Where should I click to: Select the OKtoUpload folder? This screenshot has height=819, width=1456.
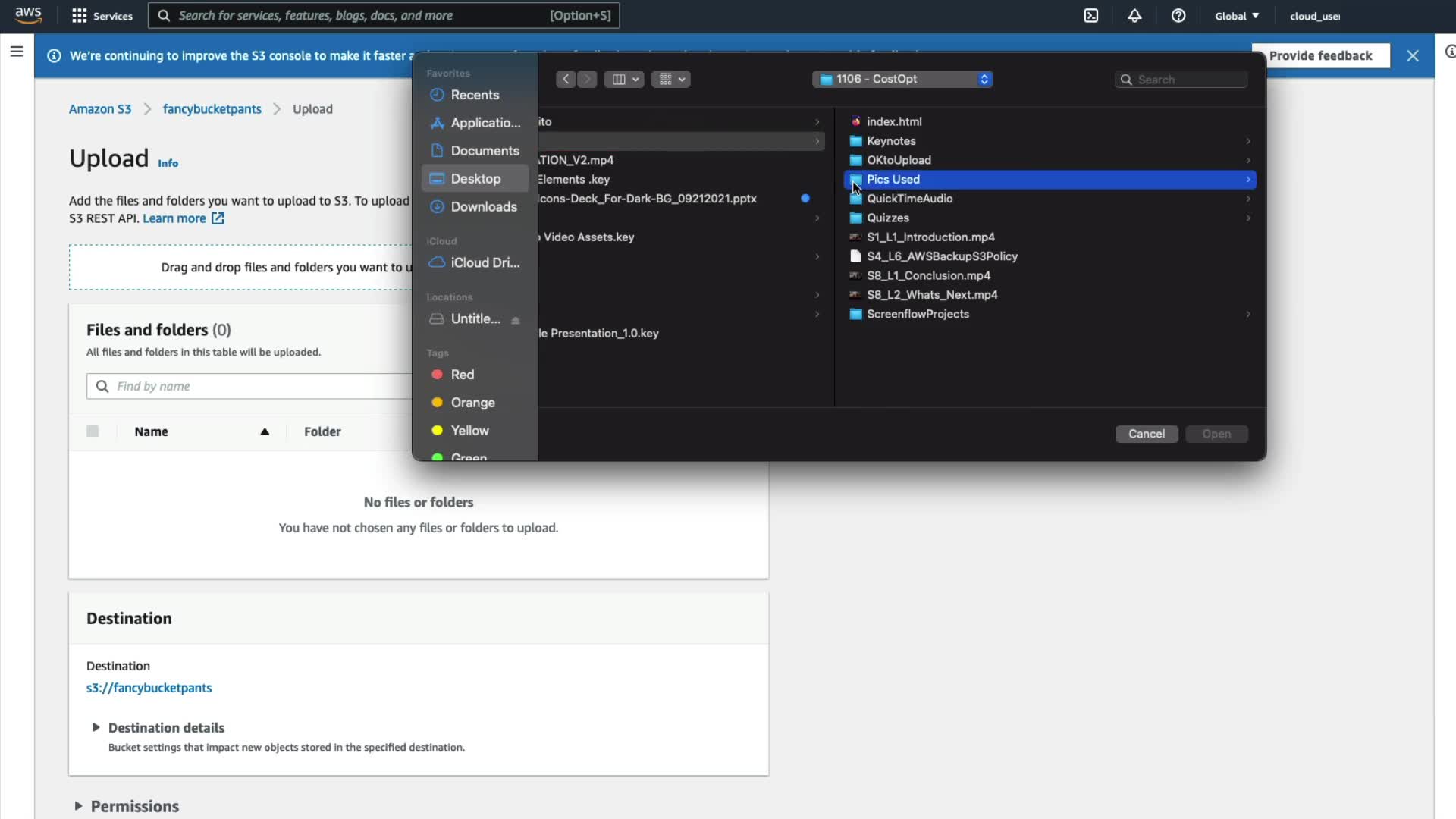899,160
